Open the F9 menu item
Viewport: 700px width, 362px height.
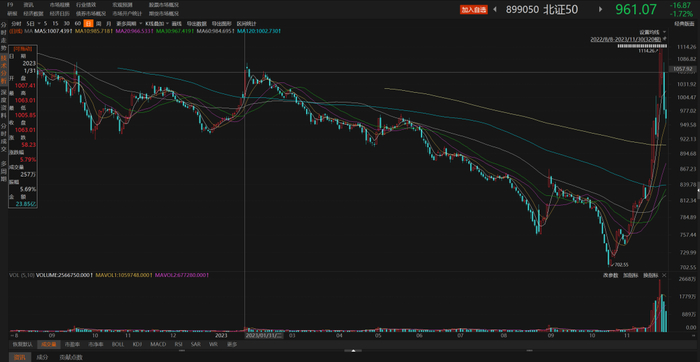click(x=10, y=5)
